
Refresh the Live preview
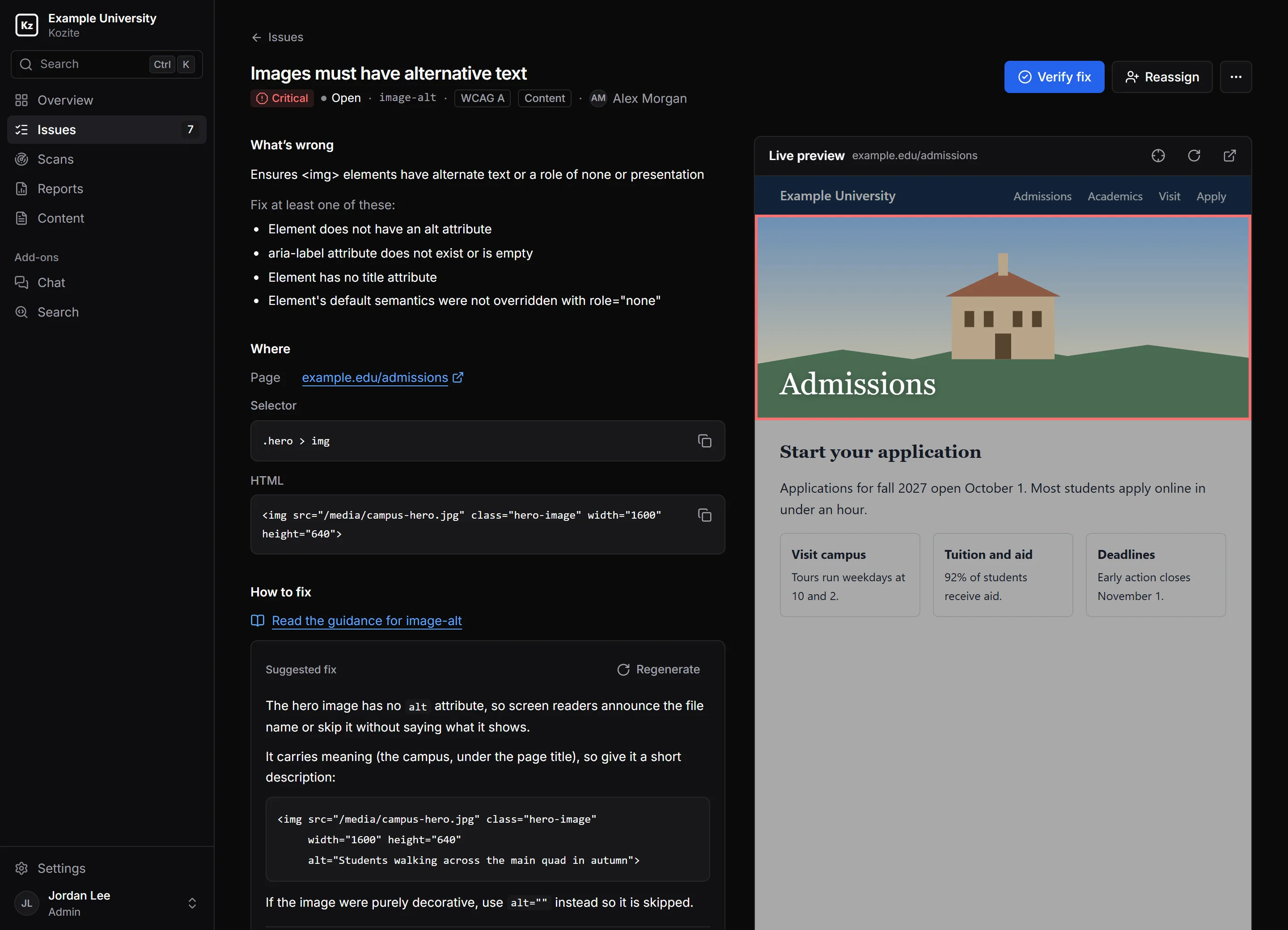1194,156
